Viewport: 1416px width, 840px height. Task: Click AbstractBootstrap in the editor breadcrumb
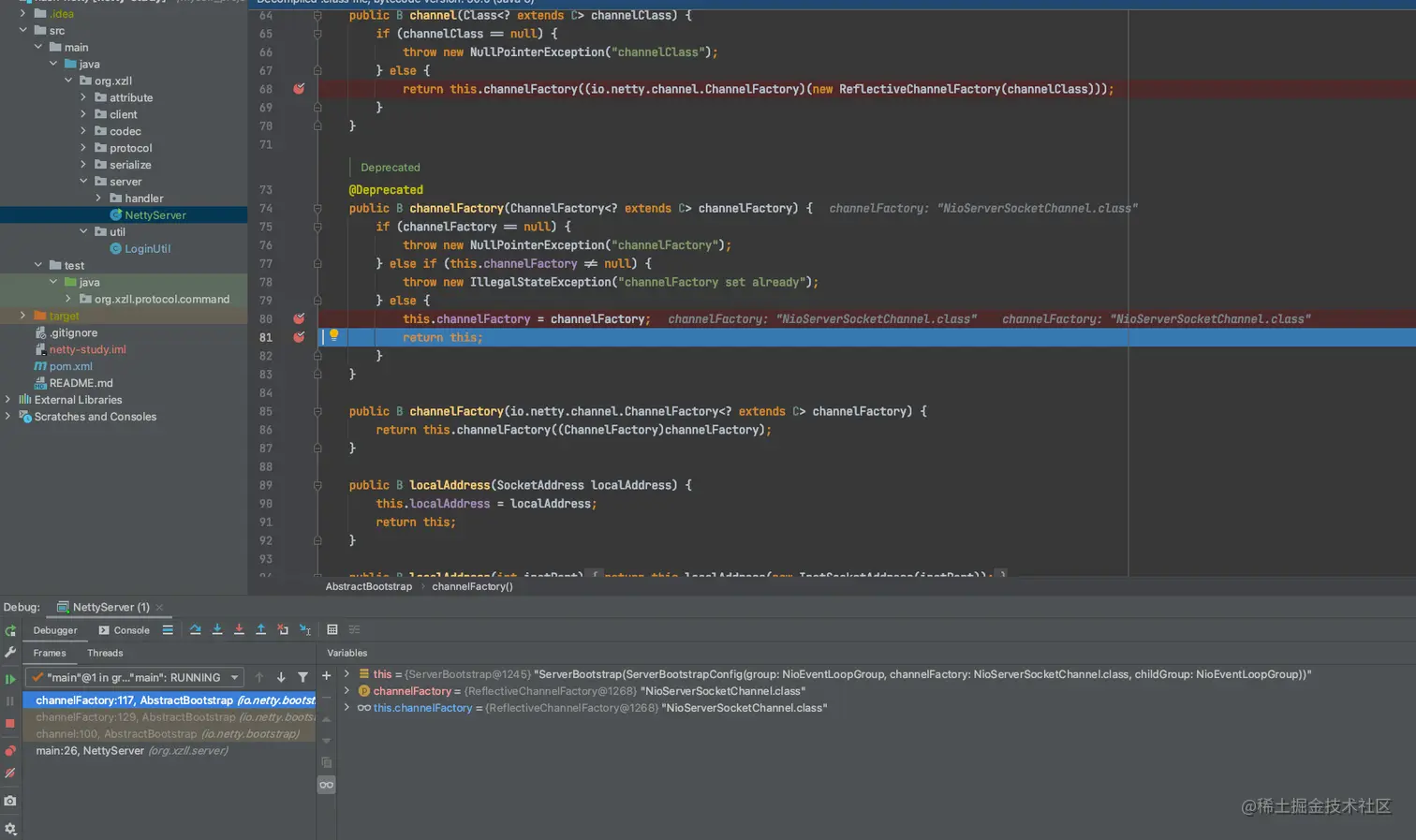click(x=368, y=586)
